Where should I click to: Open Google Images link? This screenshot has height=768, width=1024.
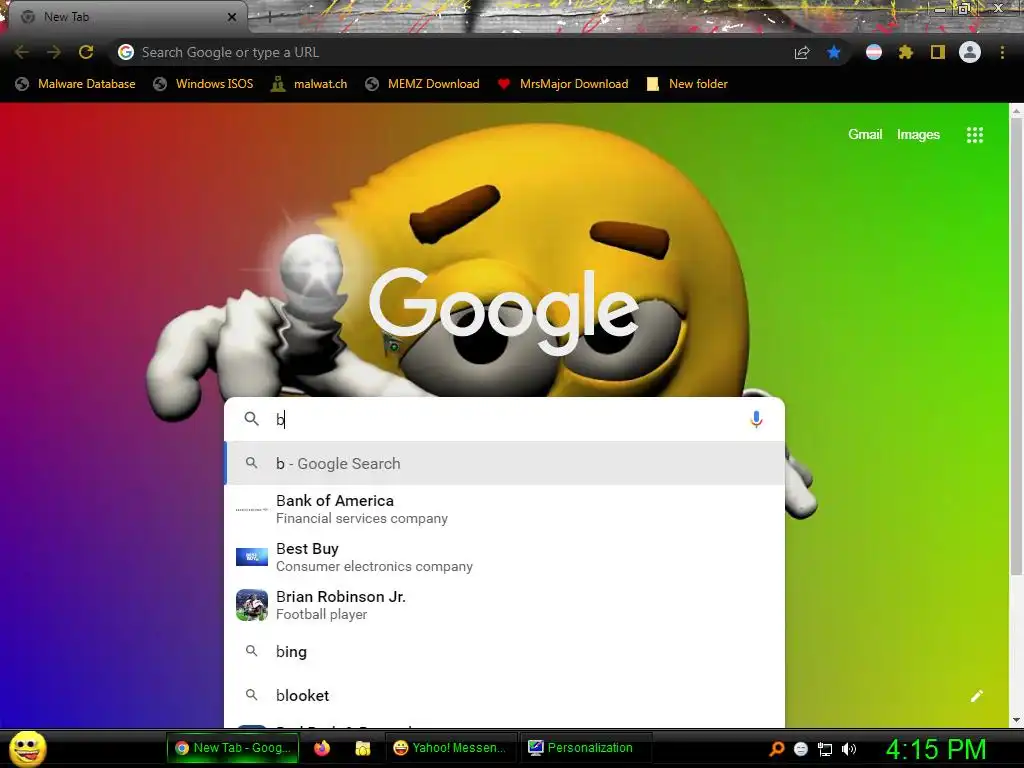point(918,135)
